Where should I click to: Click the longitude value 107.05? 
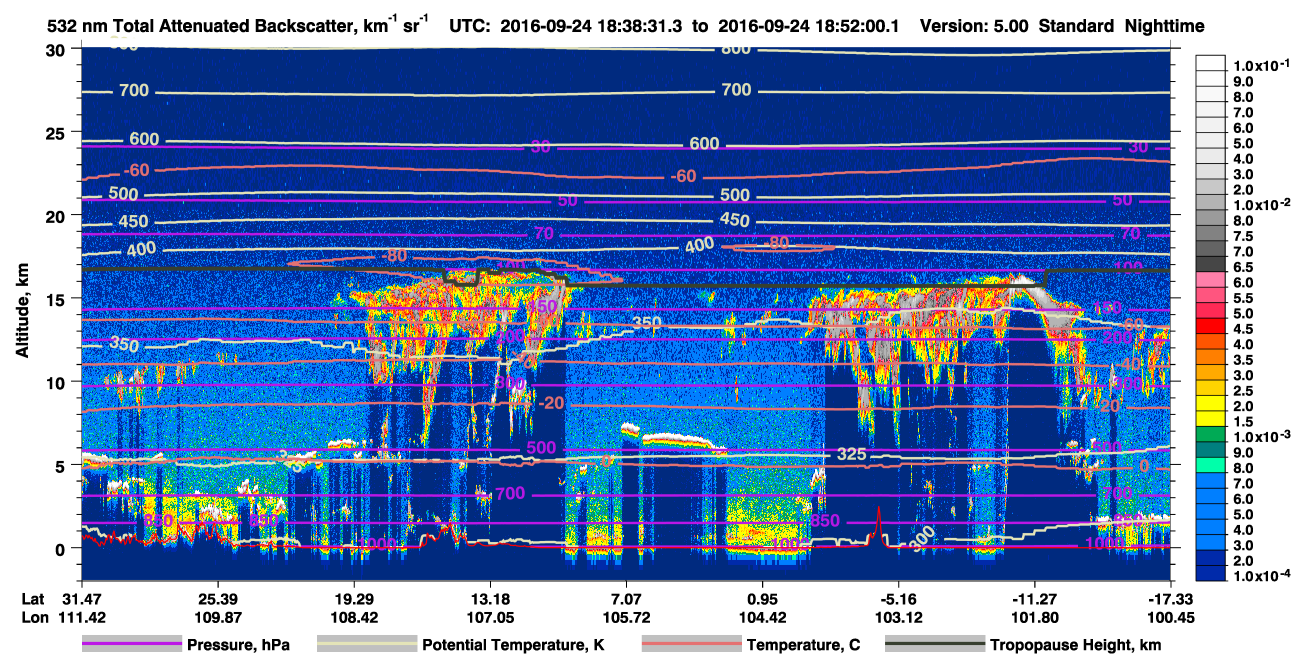[x=489, y=617]
